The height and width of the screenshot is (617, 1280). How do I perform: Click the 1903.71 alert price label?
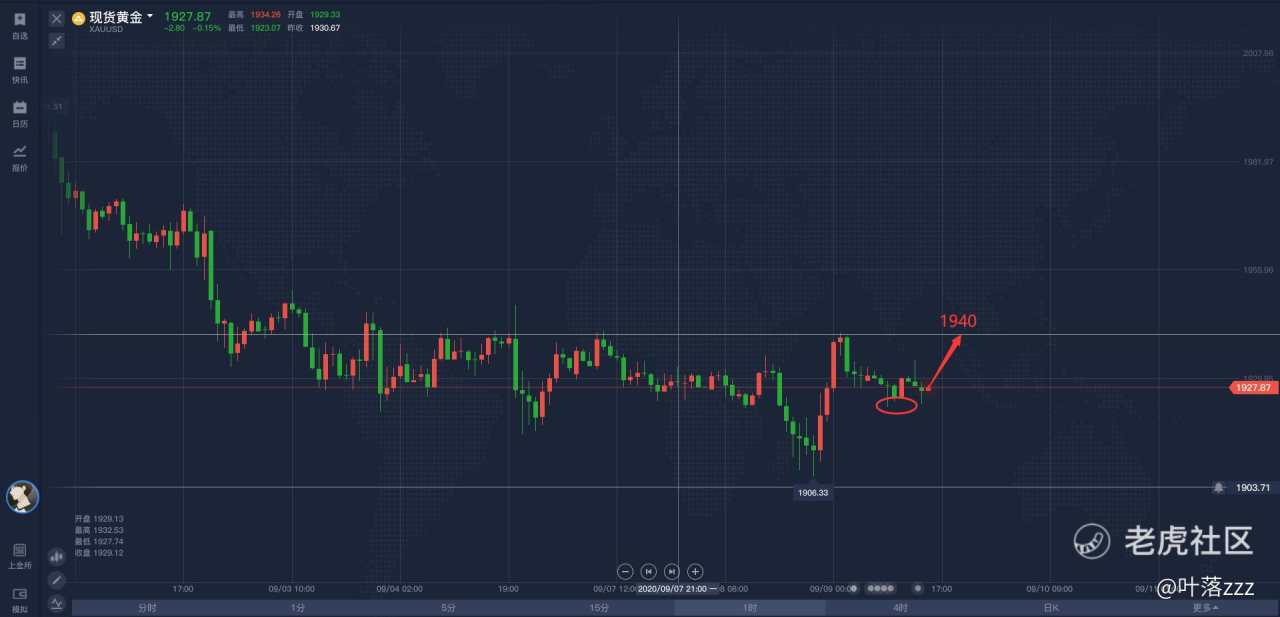click(x=1253, y=487)
